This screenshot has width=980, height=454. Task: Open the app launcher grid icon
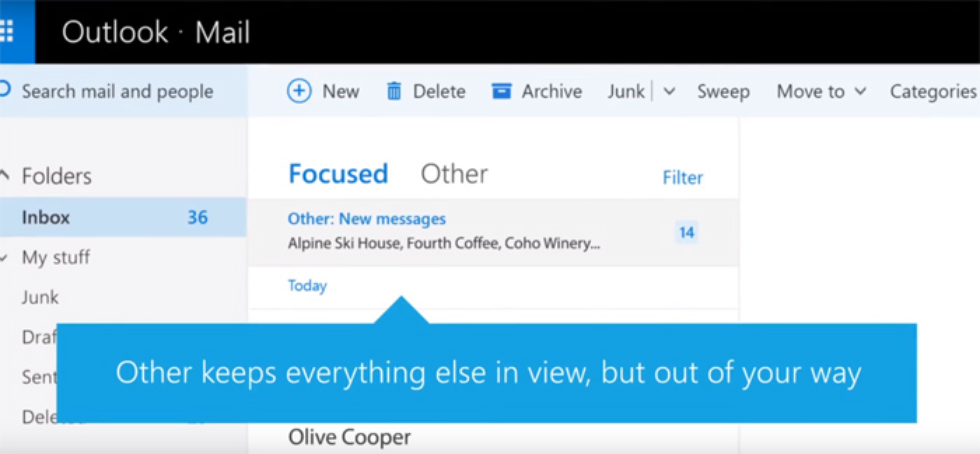point(8,31)
